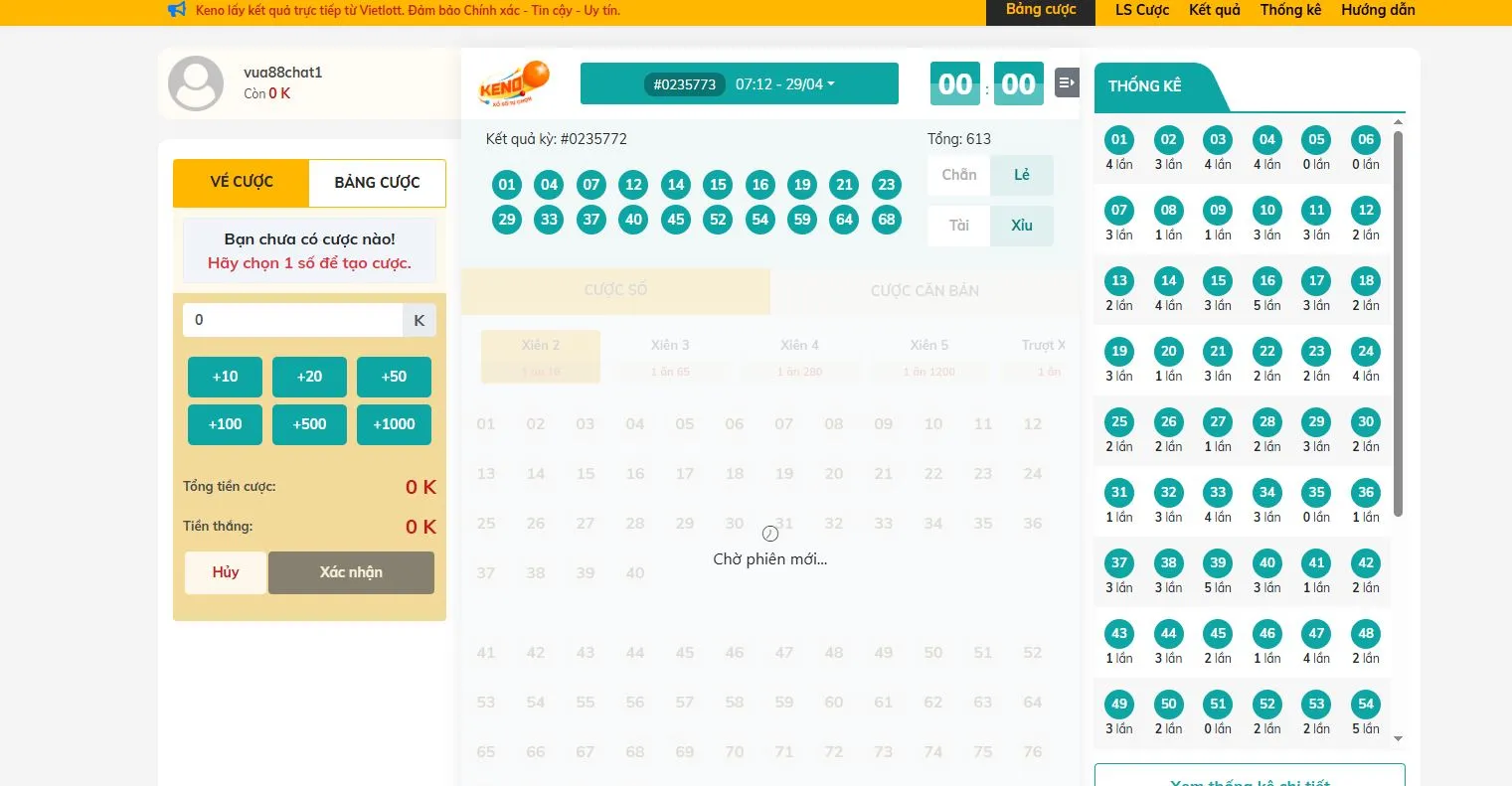Click the Keno logo
Screen dimensions: 1512x786
click(514, 83)
